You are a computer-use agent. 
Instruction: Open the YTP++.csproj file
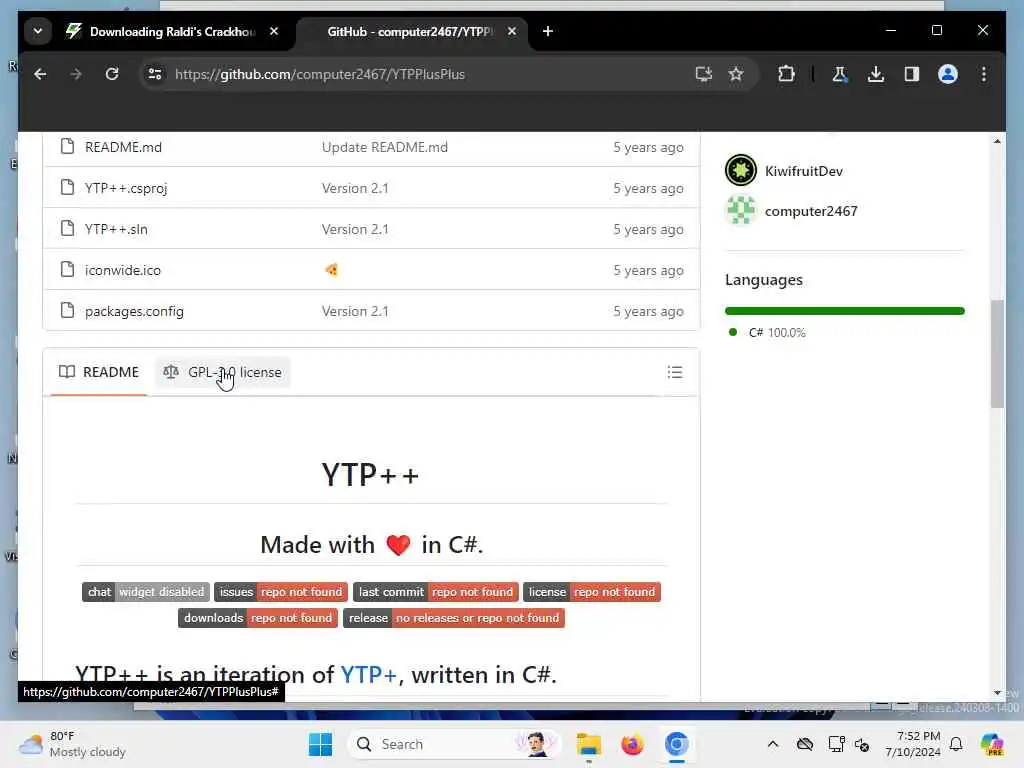126,189
